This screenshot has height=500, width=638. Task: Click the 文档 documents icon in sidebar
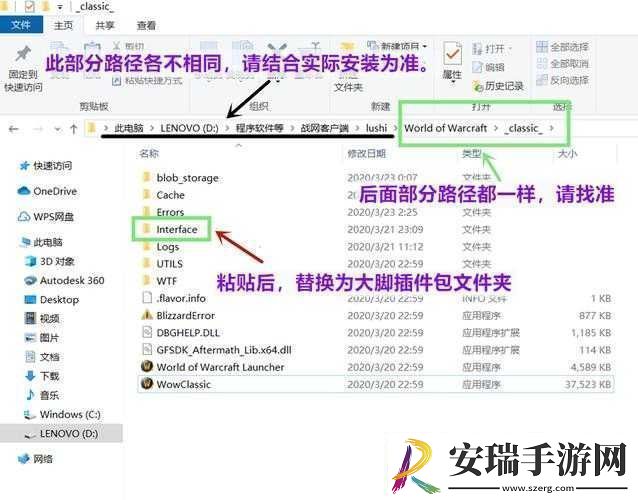31,357
